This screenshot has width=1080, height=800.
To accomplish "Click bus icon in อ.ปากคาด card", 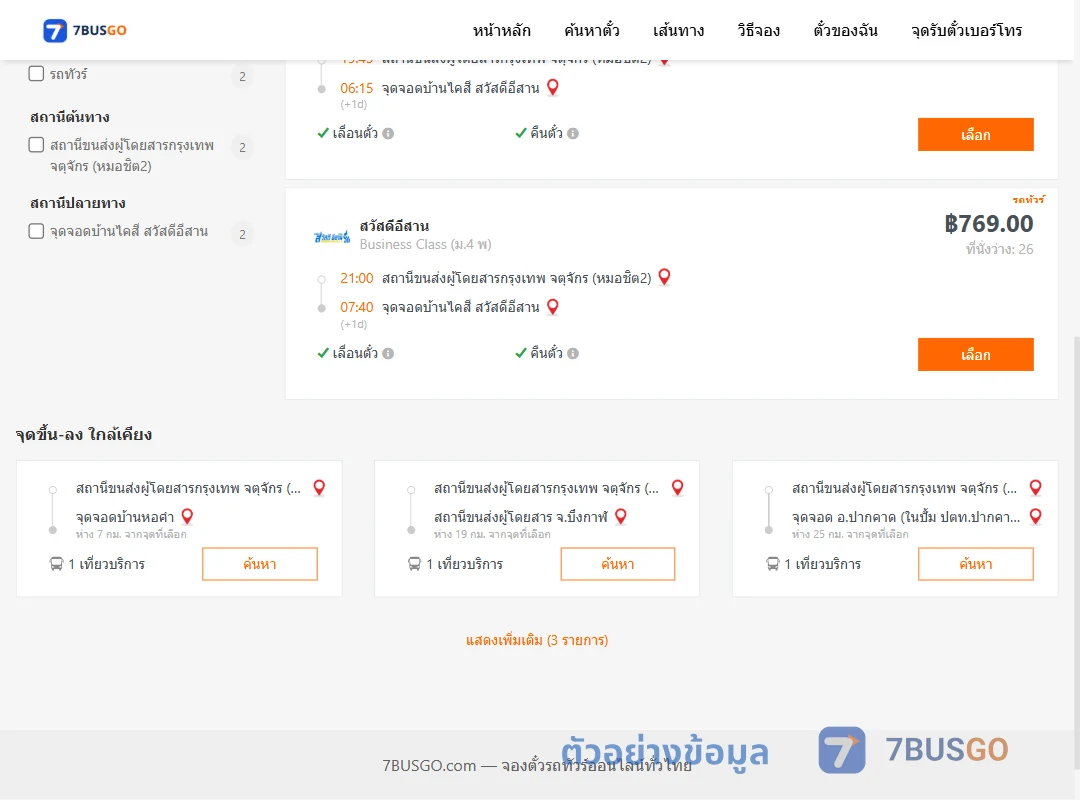I will pyautogui.click(x=773, y=564).
